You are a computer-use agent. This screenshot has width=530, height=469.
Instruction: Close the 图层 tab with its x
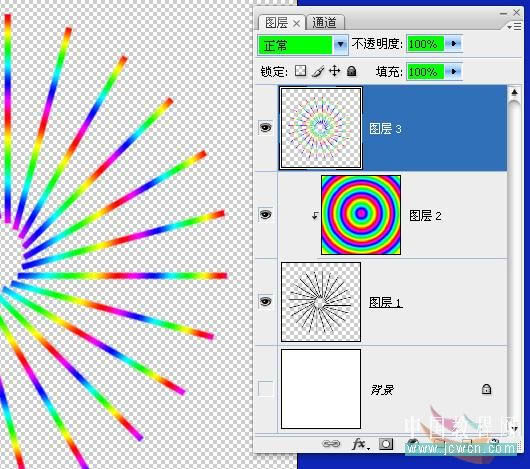click(296, 23)
